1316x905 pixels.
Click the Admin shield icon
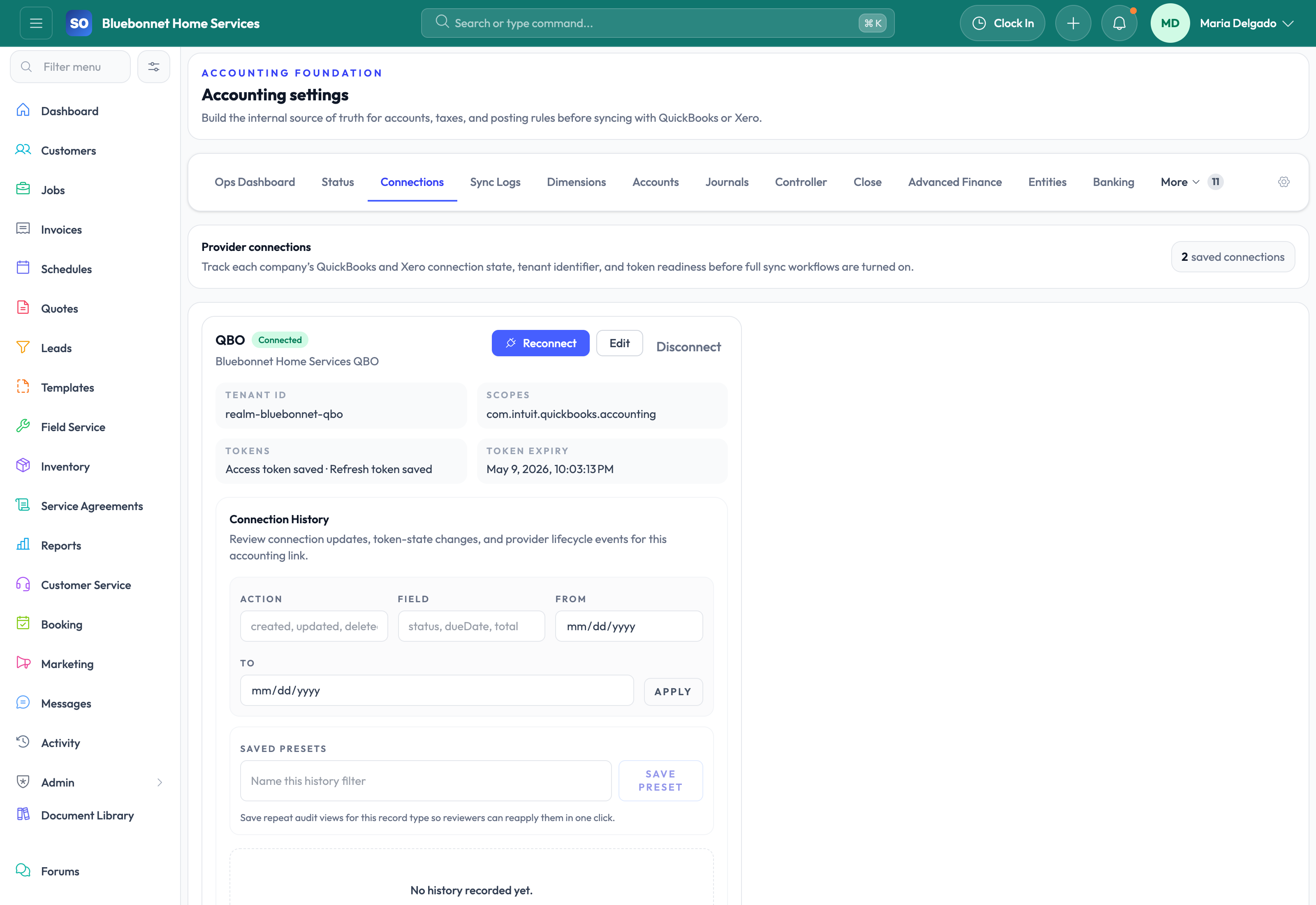click(23, 782)
